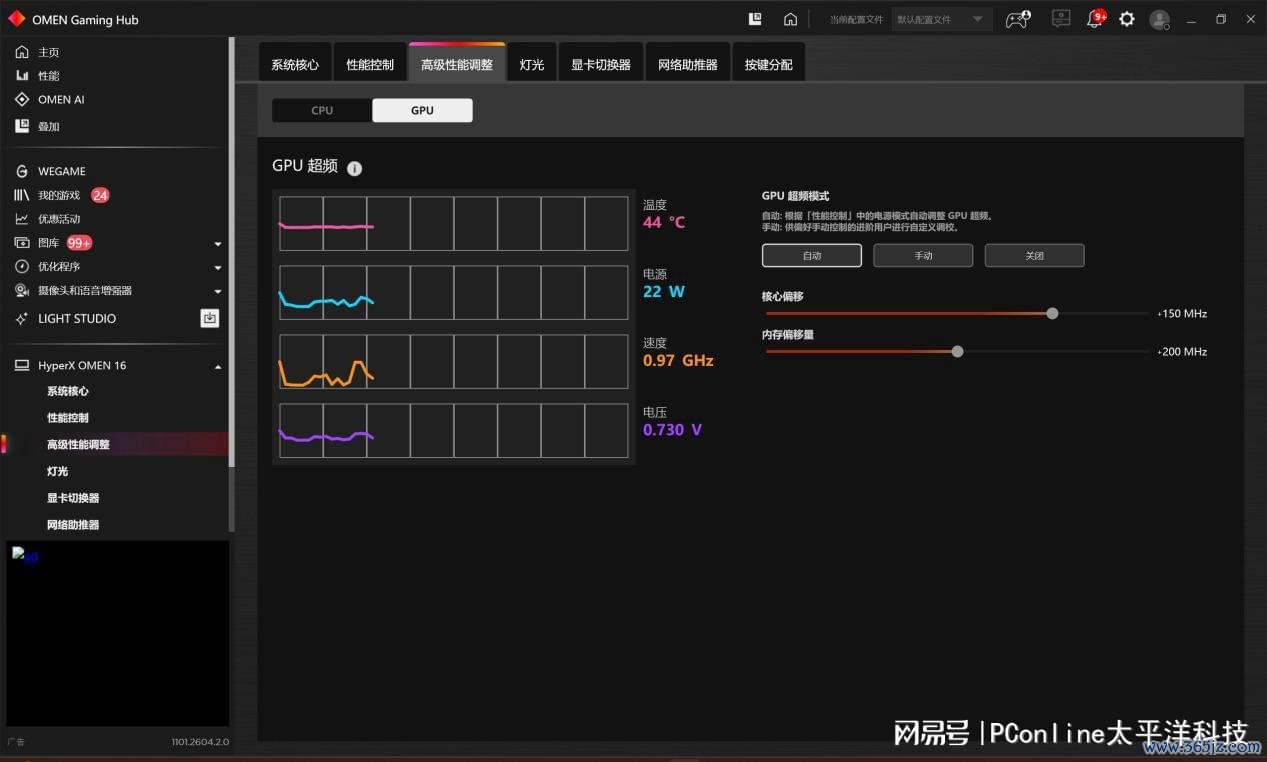Click the OMEN AI diamond icon
This screenshot has height=762, width=1267.
22,100
